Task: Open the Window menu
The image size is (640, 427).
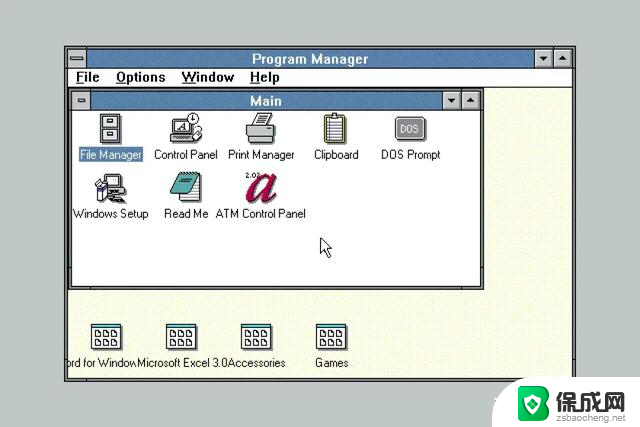Action: tap(208, 77)
